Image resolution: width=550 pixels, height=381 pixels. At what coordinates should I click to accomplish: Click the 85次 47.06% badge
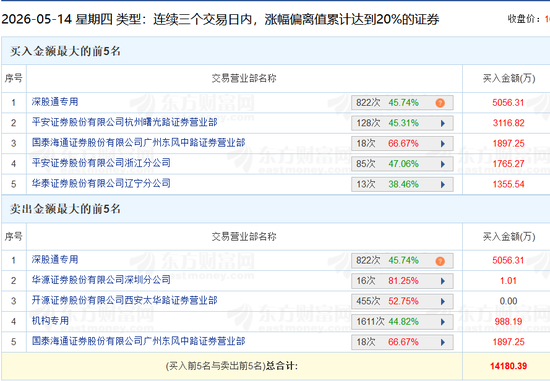(402, 164)
